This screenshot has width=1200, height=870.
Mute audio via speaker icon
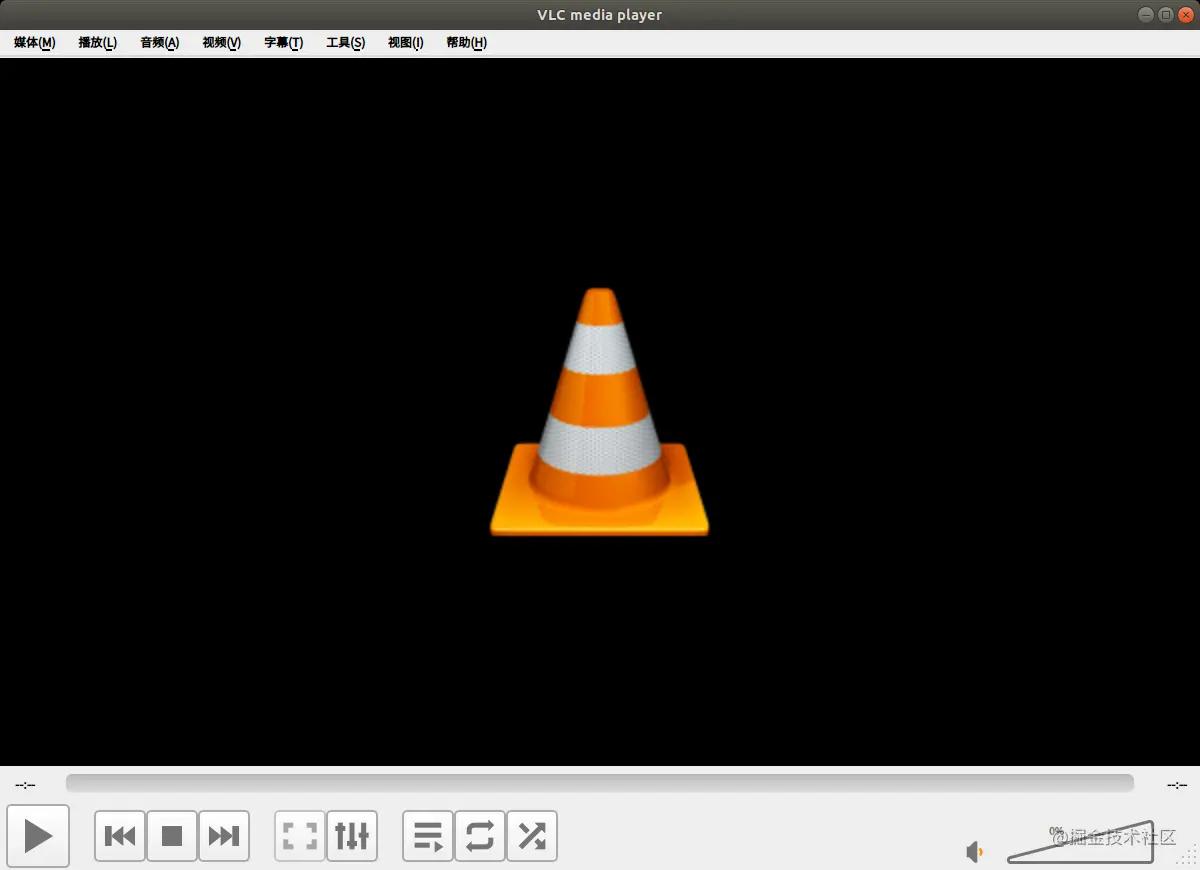[x=974, y=852]
